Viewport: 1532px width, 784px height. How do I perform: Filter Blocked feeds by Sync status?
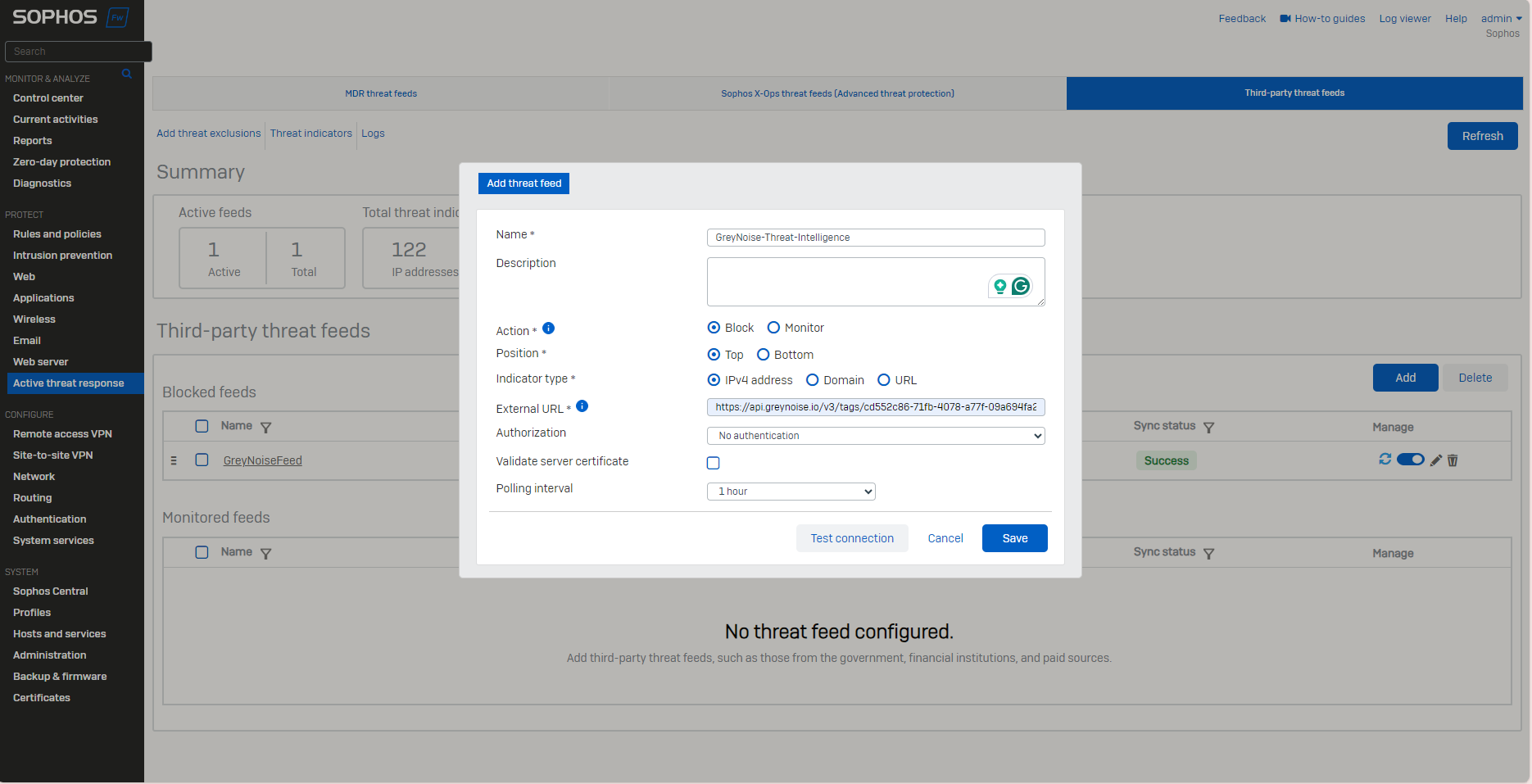tap(1209, 428)
